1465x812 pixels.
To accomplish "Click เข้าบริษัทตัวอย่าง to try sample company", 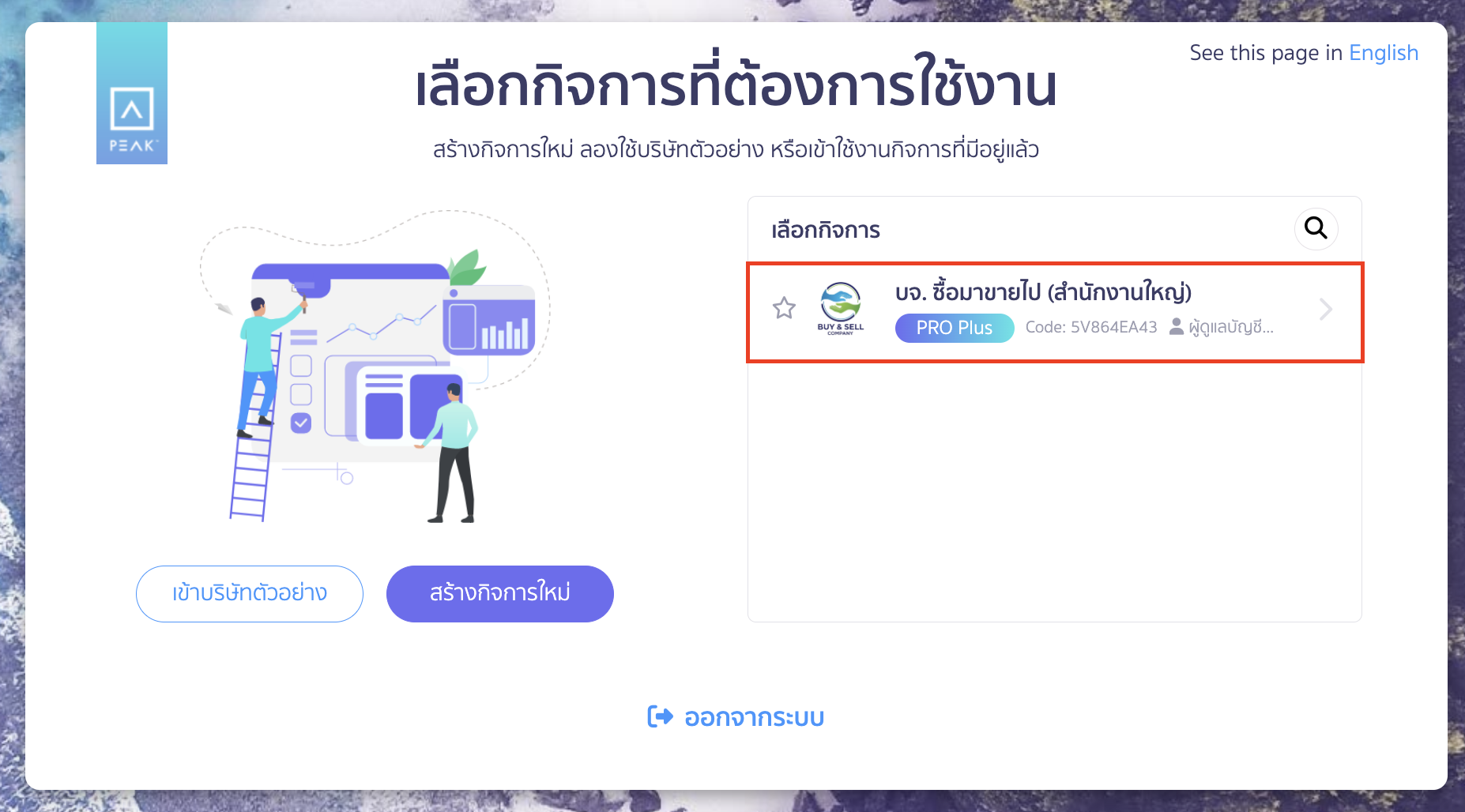I will 249,593.
